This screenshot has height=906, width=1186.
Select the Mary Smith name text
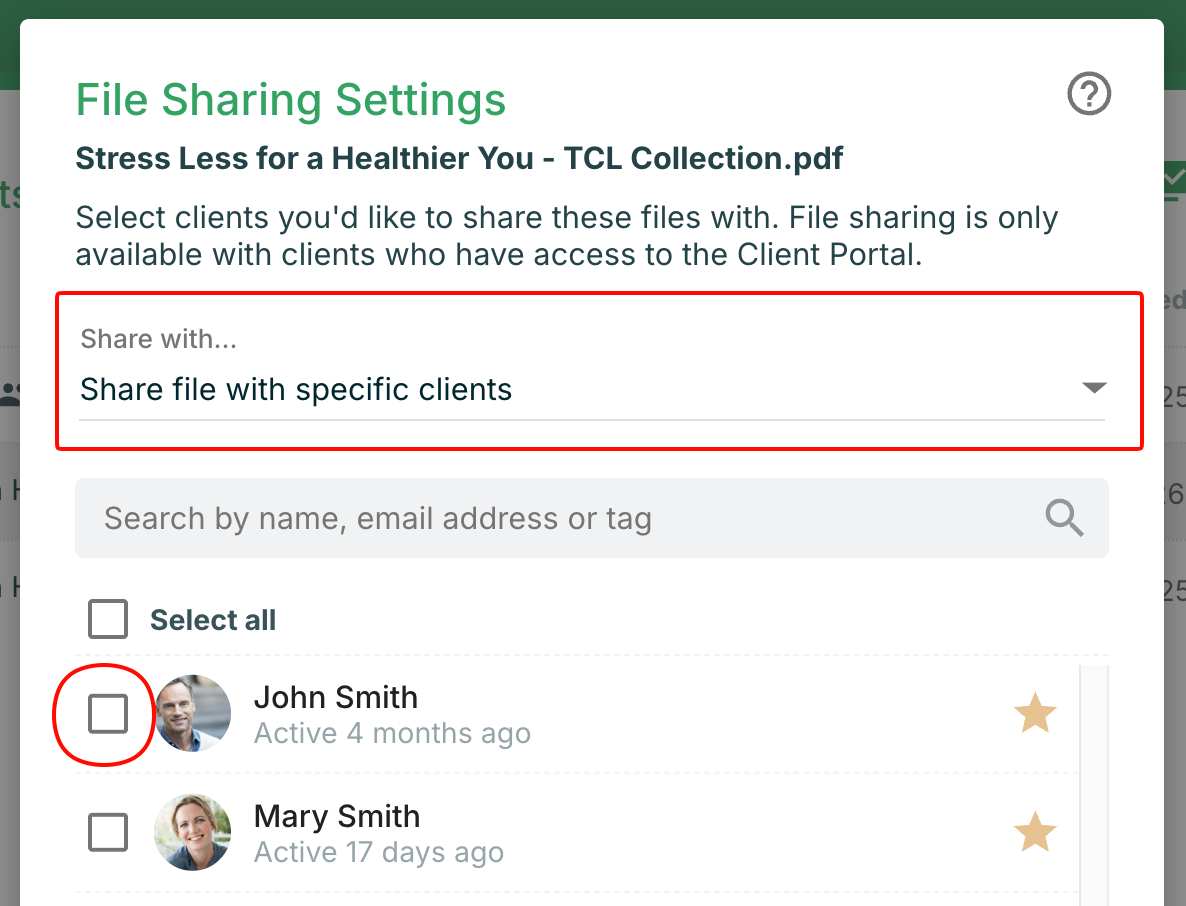[x=337, y=816]
